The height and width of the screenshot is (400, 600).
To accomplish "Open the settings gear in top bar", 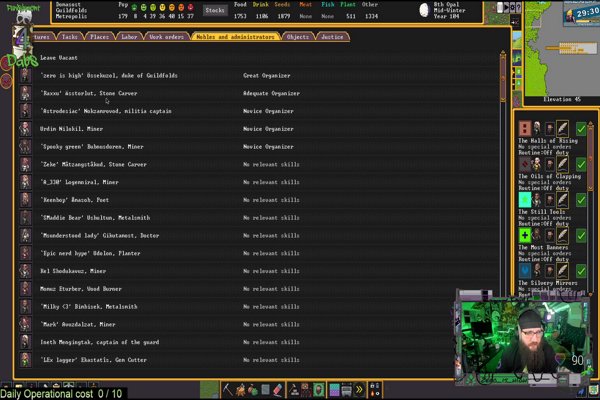I will pos(512,8).
